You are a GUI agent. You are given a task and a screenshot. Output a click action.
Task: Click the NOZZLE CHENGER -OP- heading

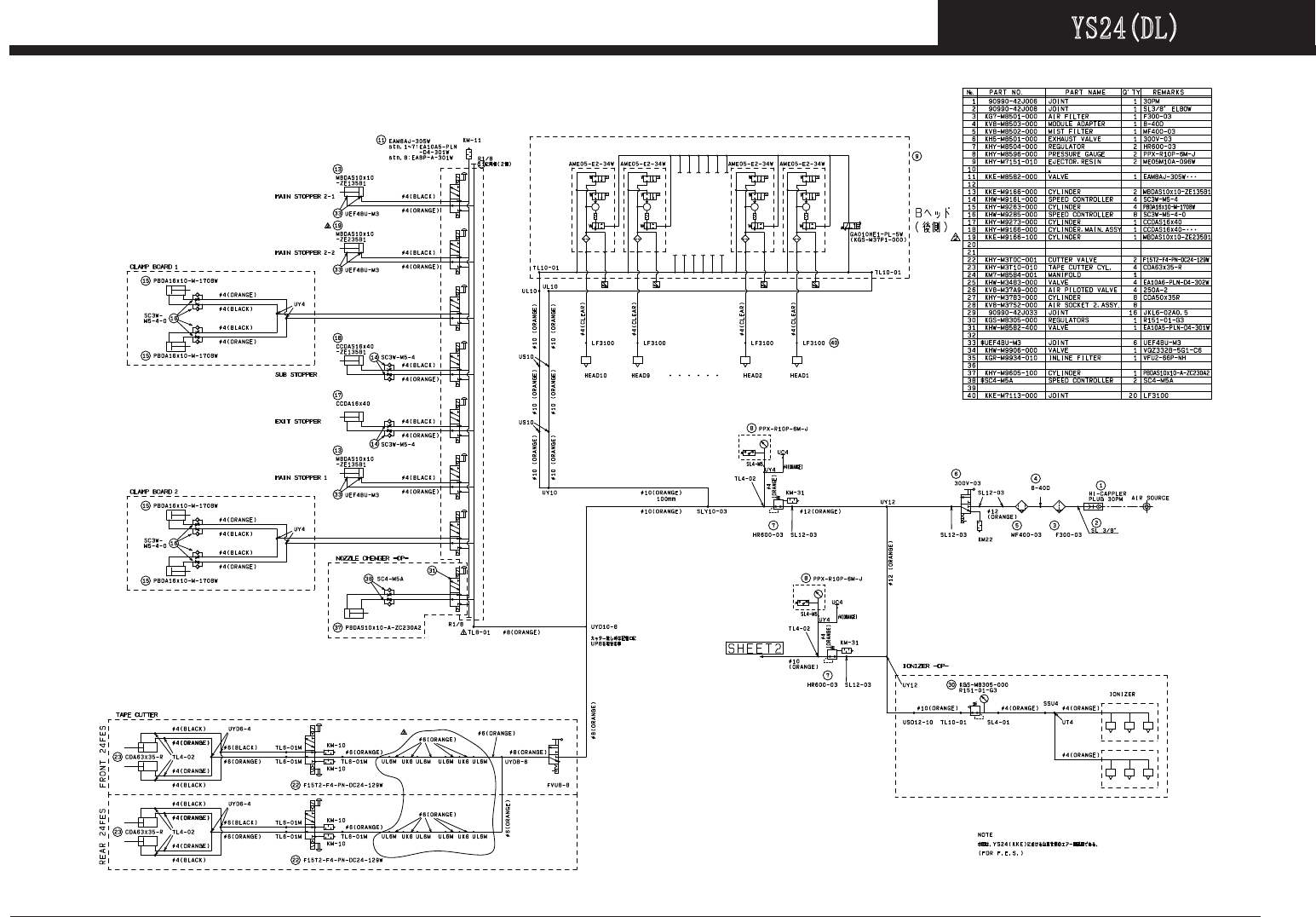tap(373, 558)
